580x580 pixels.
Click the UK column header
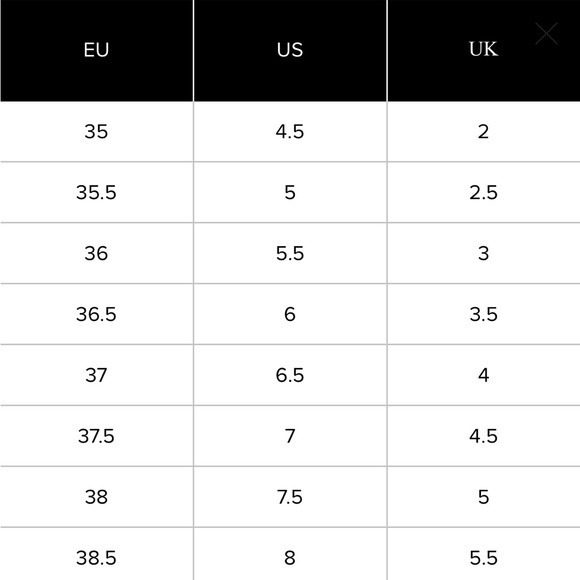click(484, 50)
